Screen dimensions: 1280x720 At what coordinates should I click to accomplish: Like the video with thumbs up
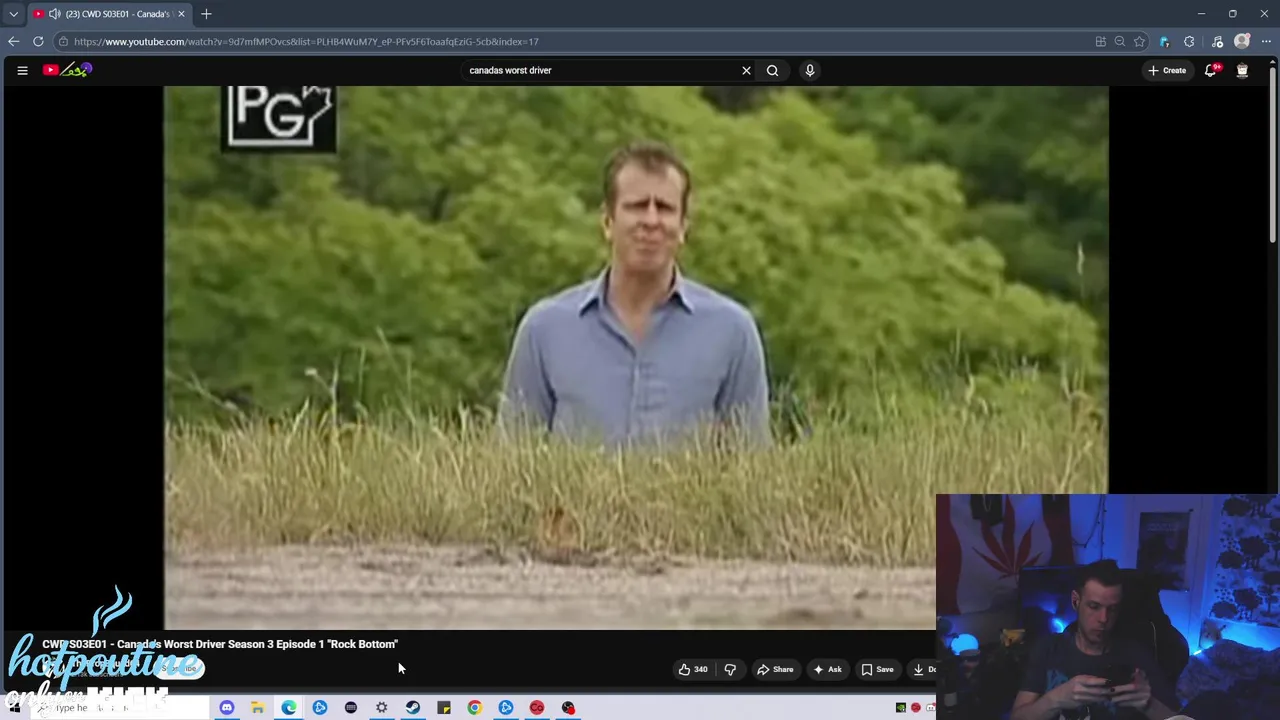tap(693, 669)
